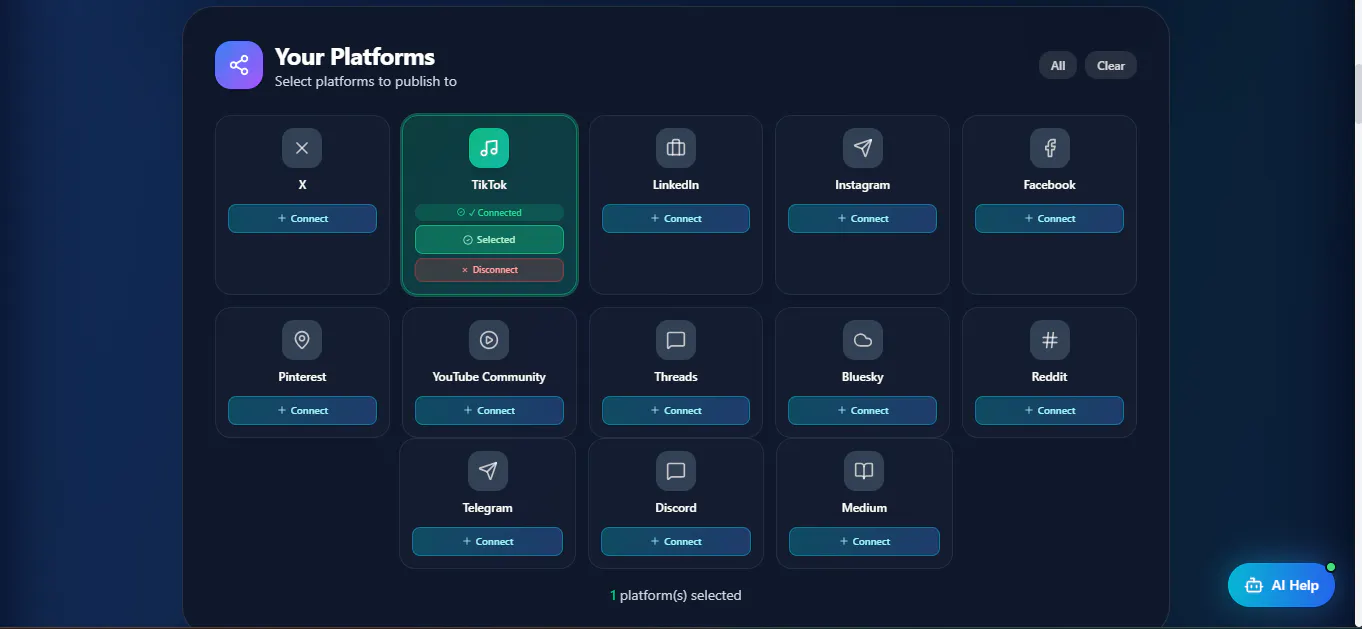Click the LinkedIn label
The width and height of the screenshot is (1362, 629).
[x=676, y=185]
